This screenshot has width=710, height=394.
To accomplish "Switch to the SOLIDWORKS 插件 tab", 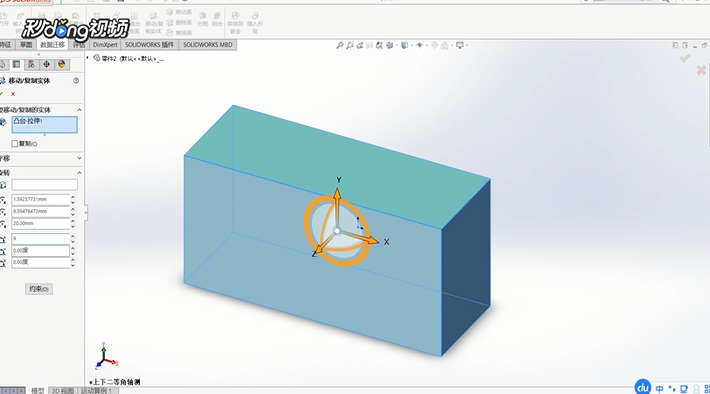I will click(149, 45).
